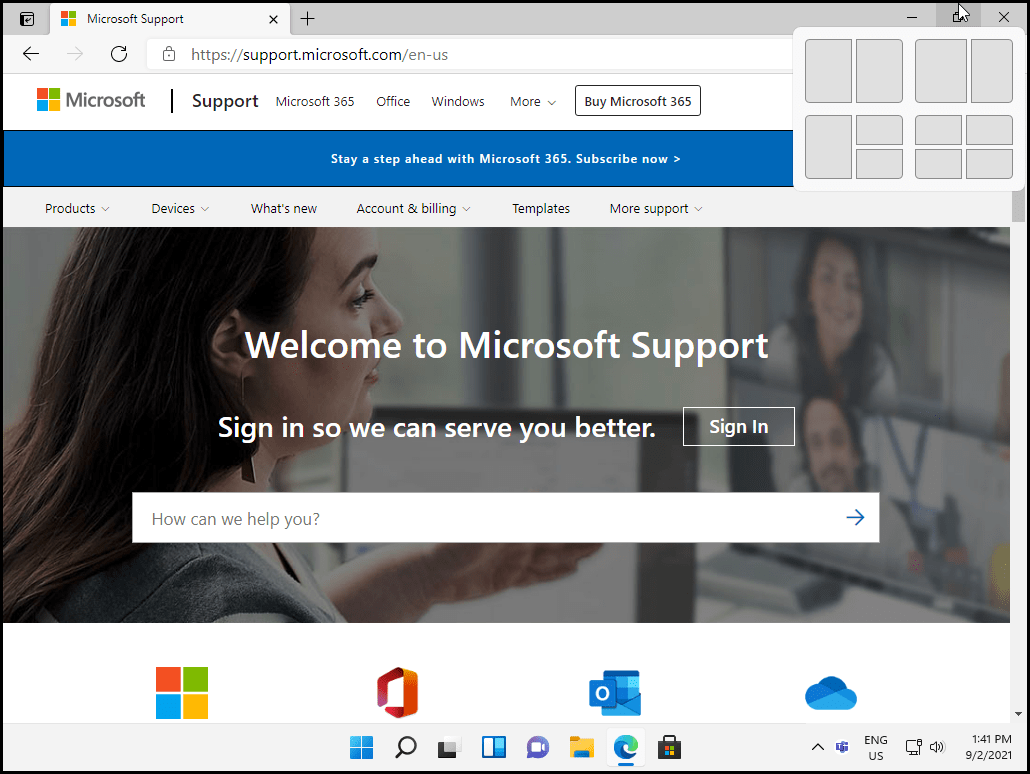Click the Sign In button
The image size is (1030, 774).
click(738, 426)
